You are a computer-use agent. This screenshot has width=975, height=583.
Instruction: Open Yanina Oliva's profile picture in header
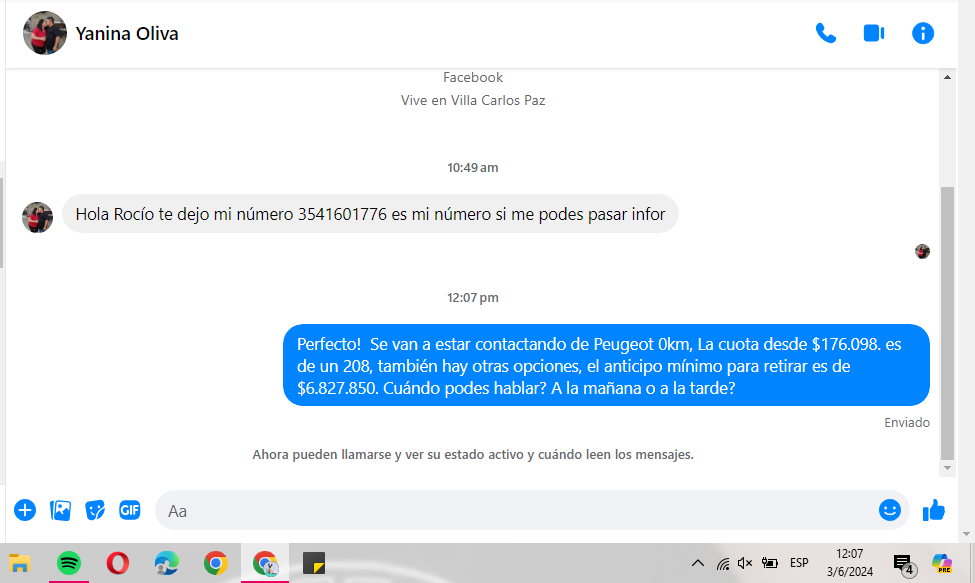[x=45, y=34]
